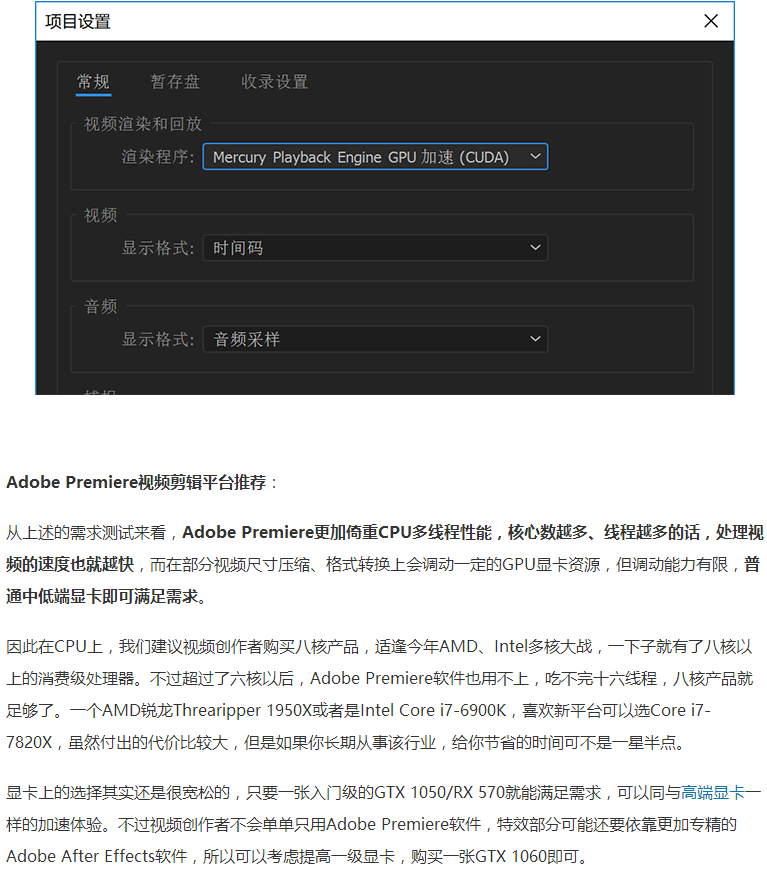Click the 视频渲染和回放 section label
Screen dimensions: 767x870
[x=143, y=124]
